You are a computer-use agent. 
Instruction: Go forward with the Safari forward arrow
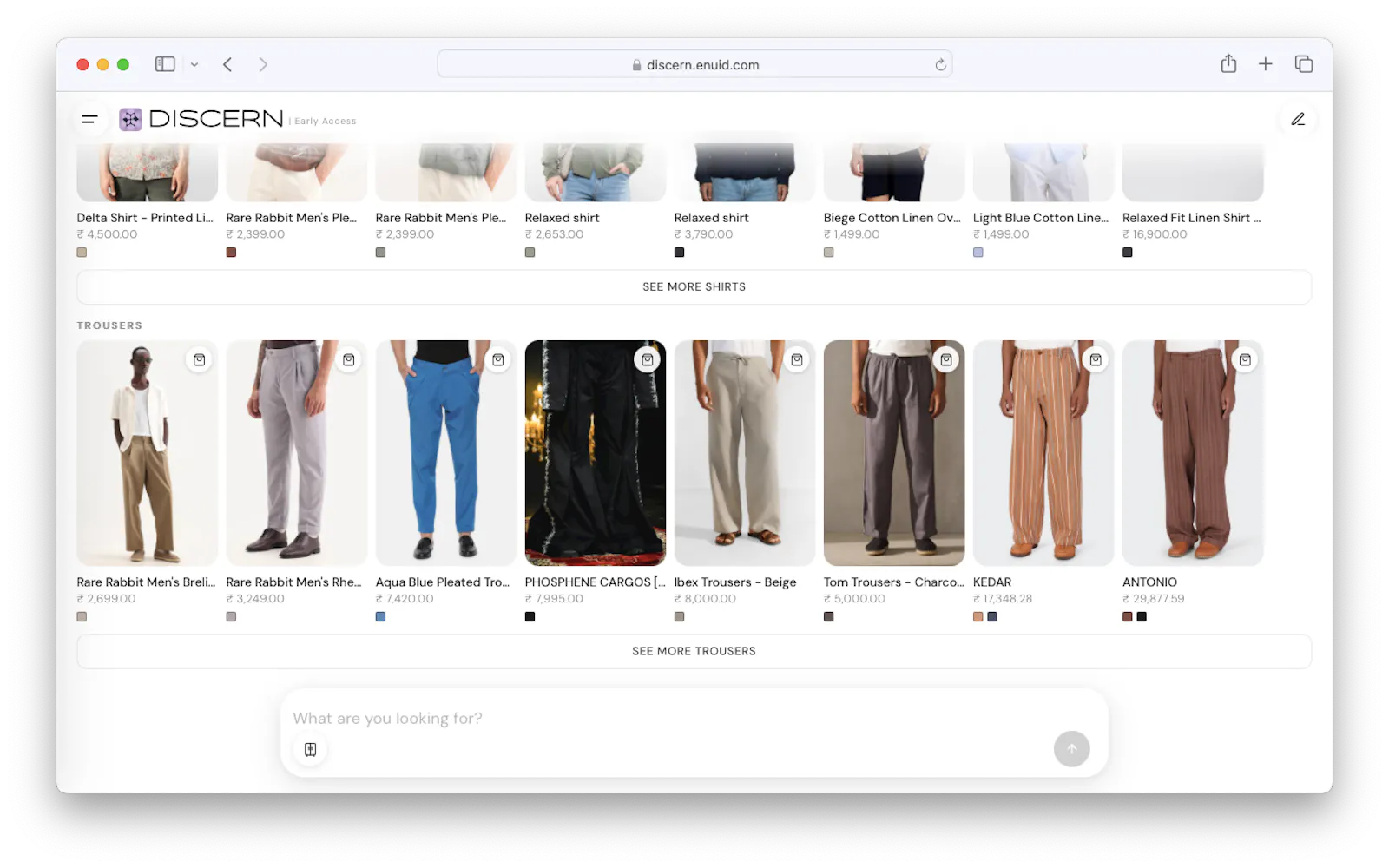coord(263,64)
